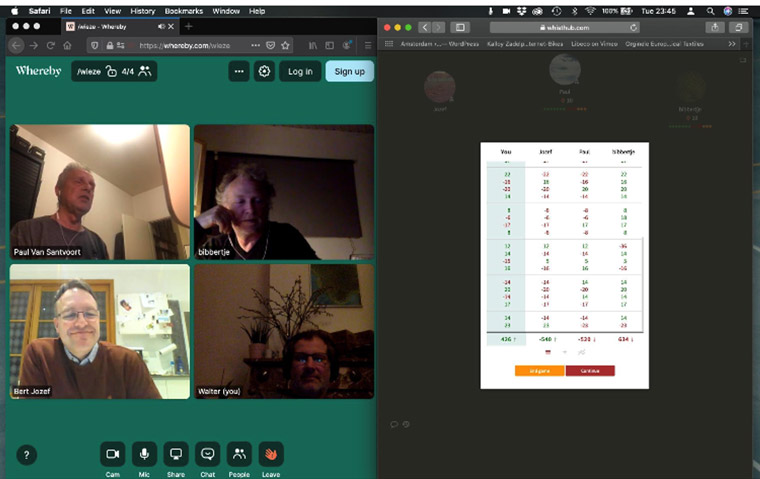Open the Firefox hamburger menu
Screen dimensions: 760x479
(368, 46)
